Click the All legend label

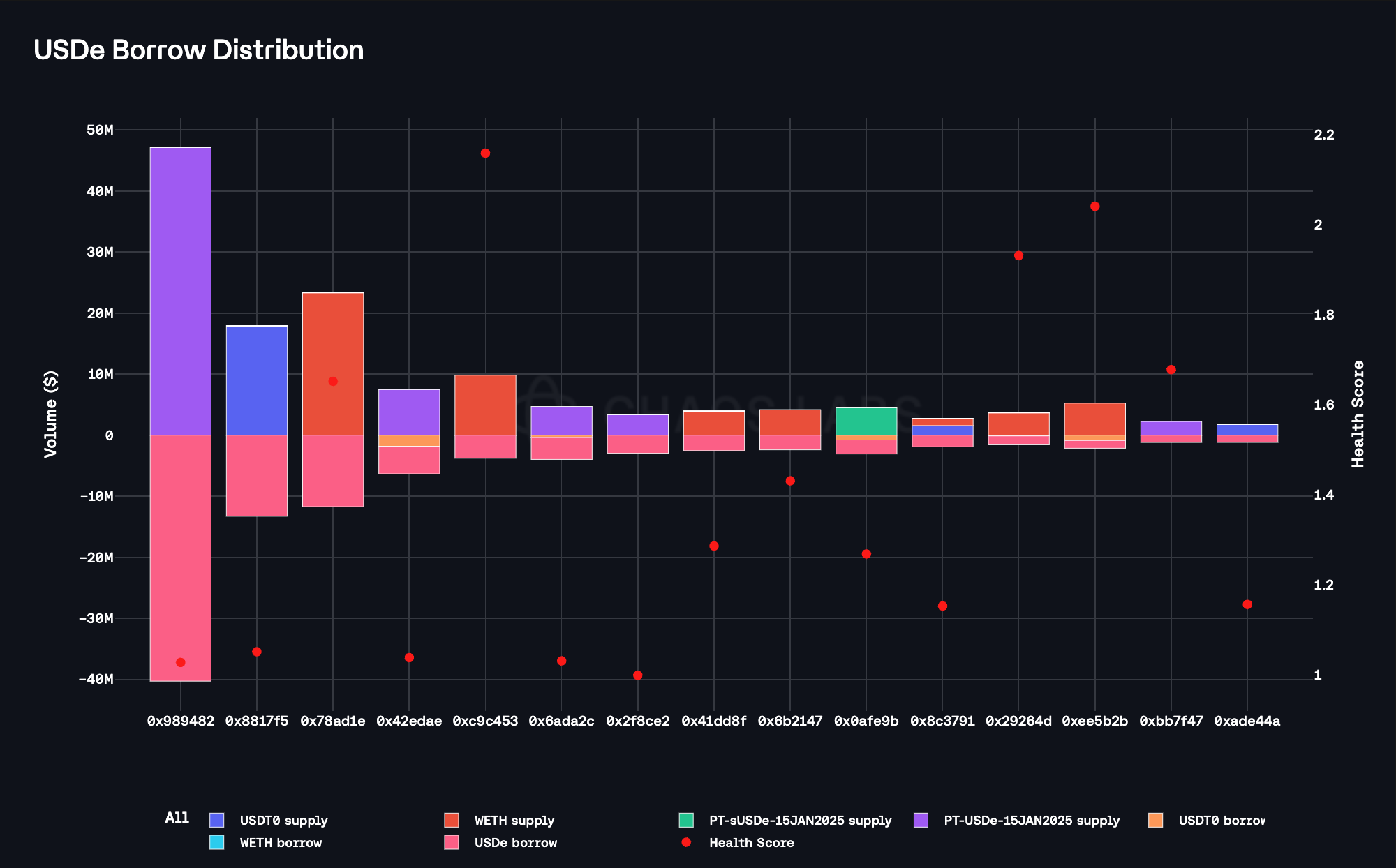[x=177, y=818]
